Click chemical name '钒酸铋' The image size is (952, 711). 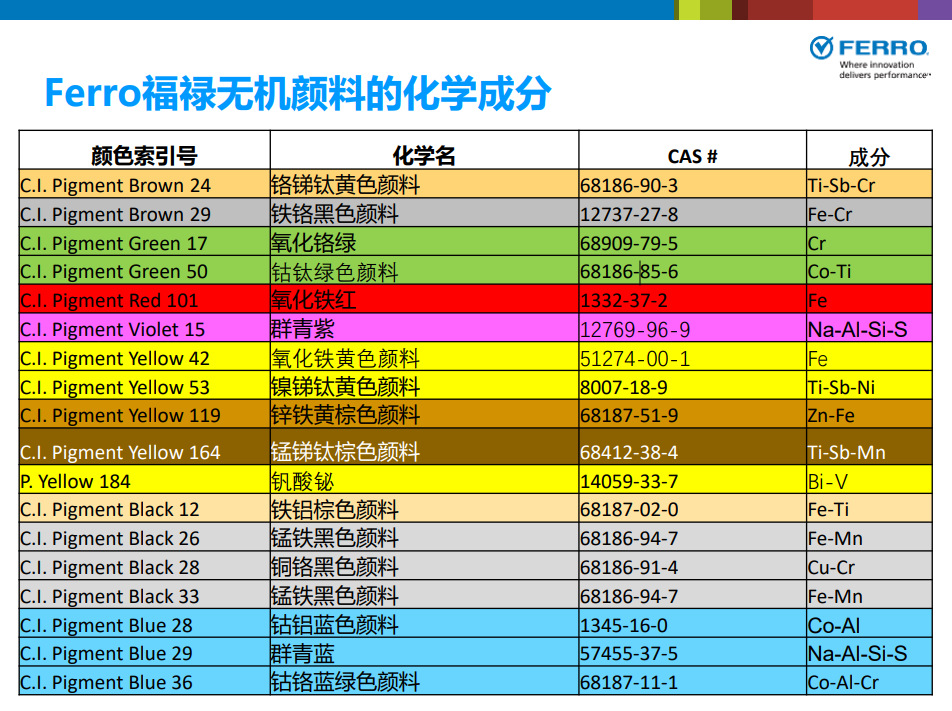tap(303, 481)
